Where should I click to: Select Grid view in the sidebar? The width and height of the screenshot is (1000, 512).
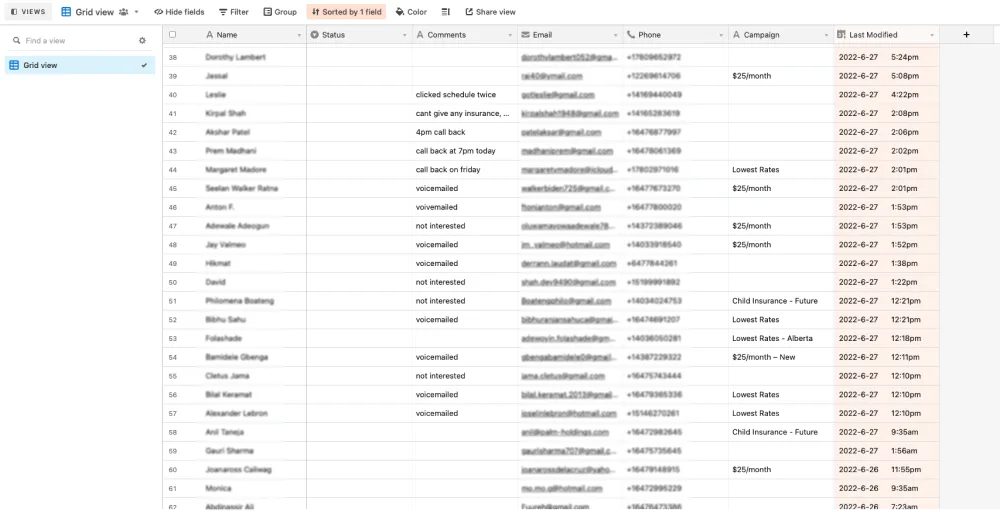pyautogui.click(x=80, y=65)
